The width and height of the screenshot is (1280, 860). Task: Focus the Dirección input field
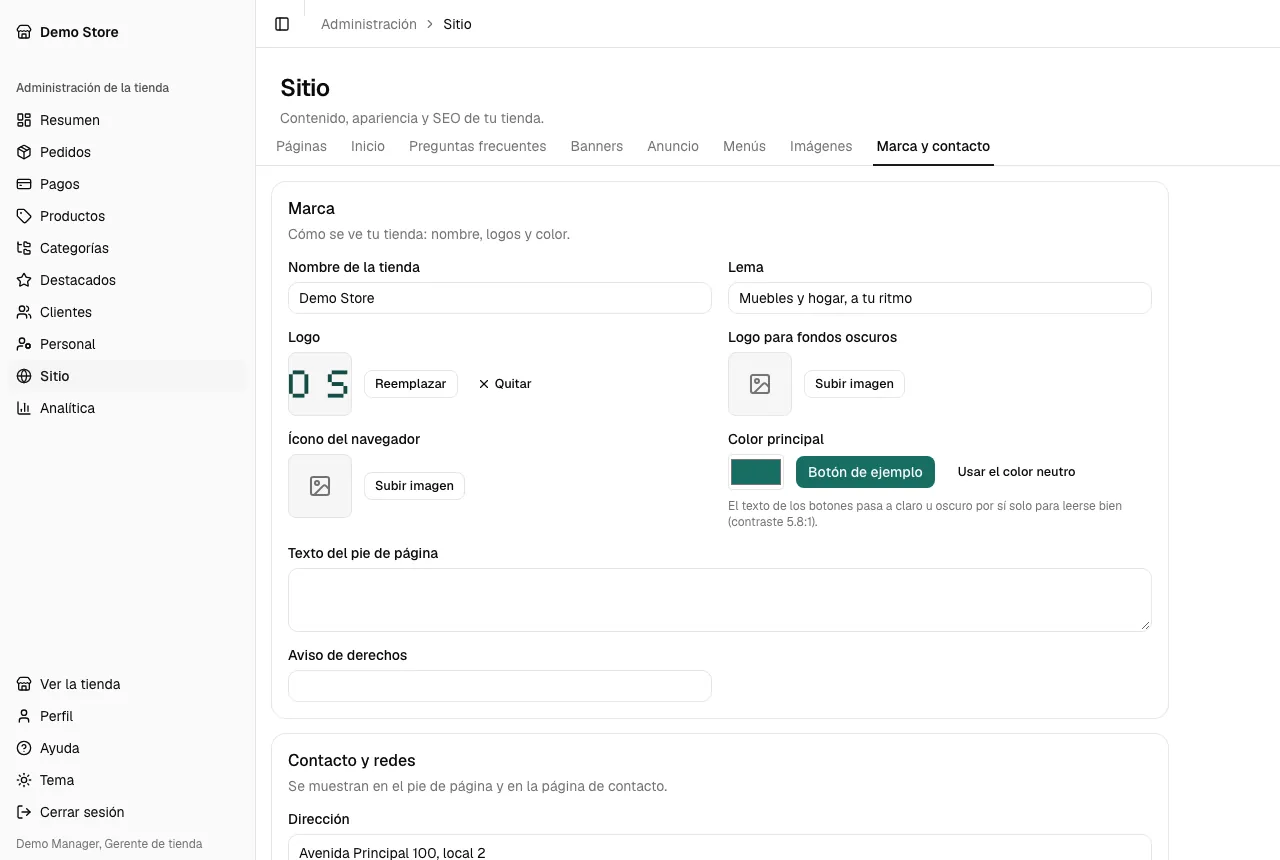pos(720,848)
